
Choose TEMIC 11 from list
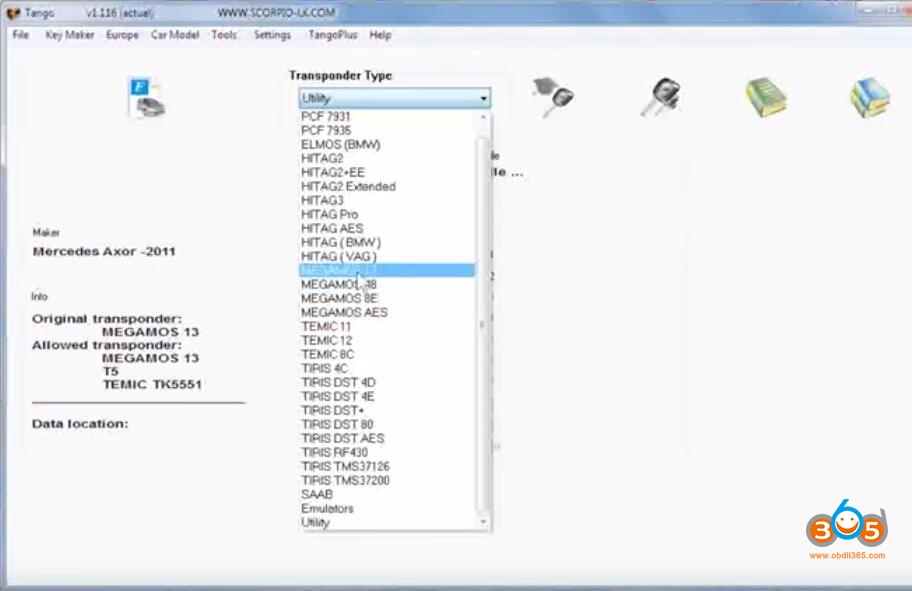(388, 326)
